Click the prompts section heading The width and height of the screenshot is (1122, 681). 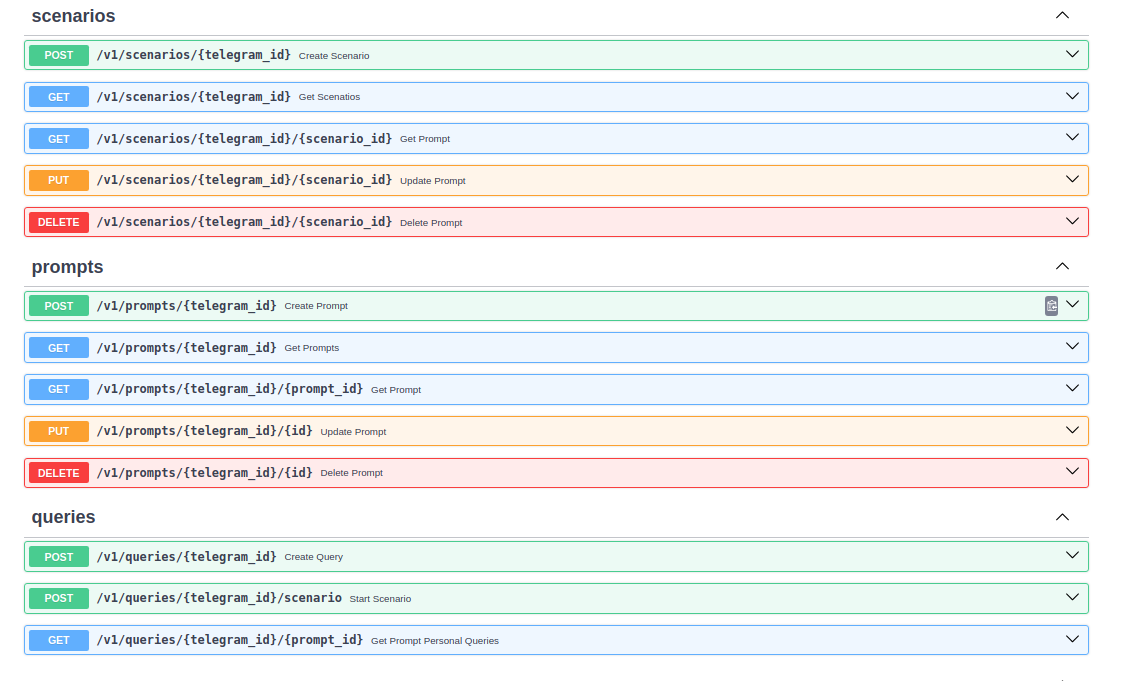[x=67, y=267]
